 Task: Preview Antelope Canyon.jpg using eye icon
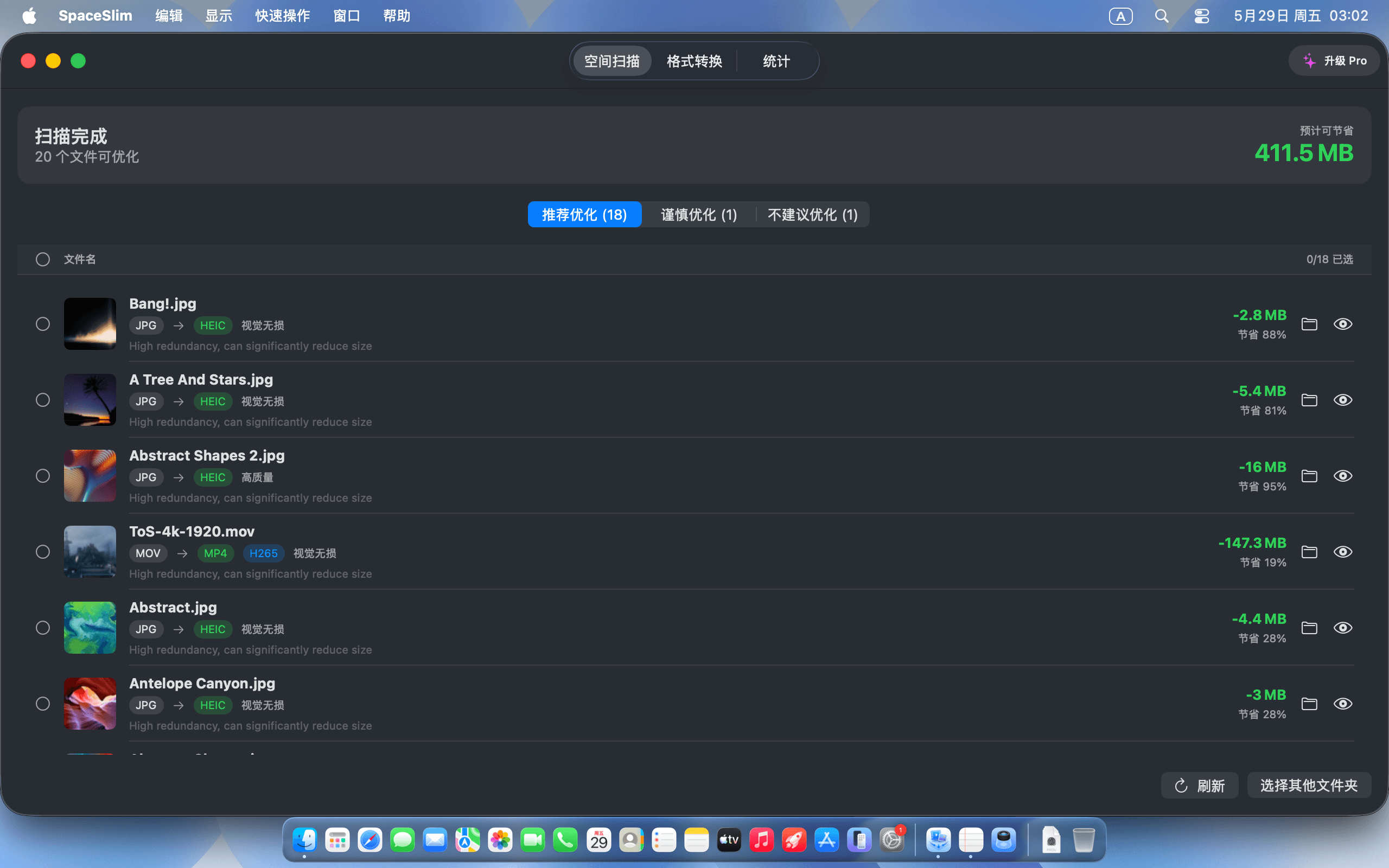[1342, 704]
